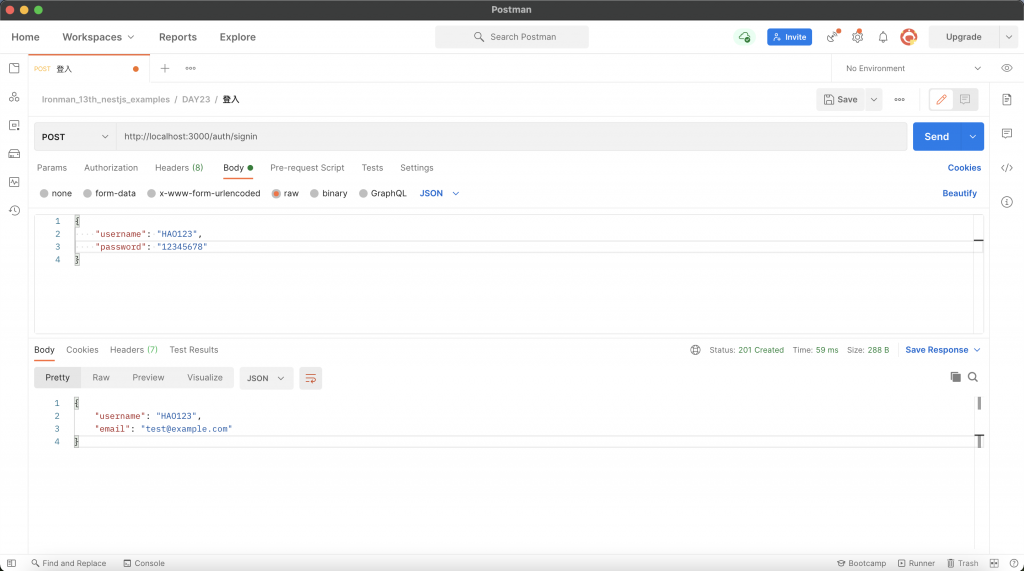Click the response body scrollbar
Screen dimensions: 1024x571
[x=979, y=403]
